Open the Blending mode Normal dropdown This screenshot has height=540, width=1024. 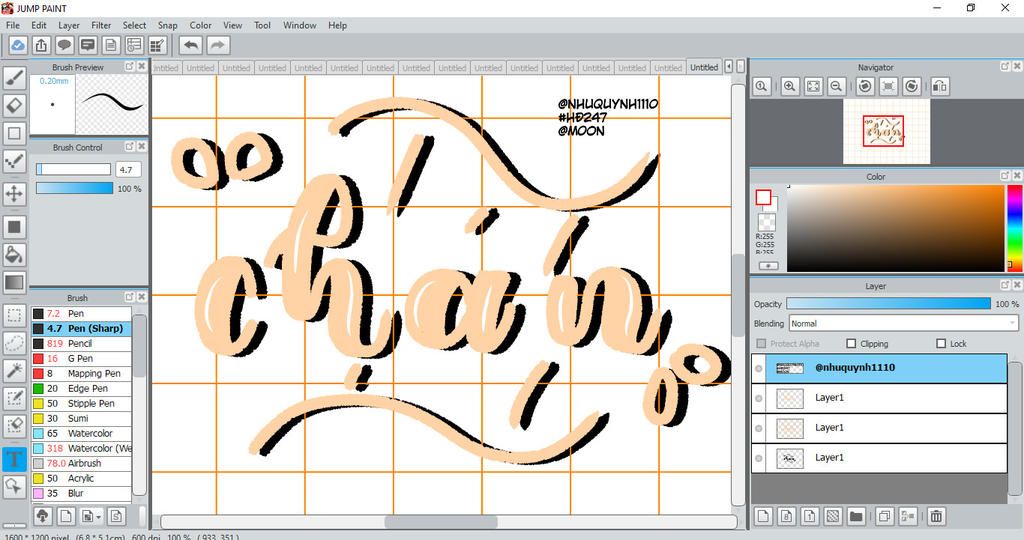(x=904, y=323)
